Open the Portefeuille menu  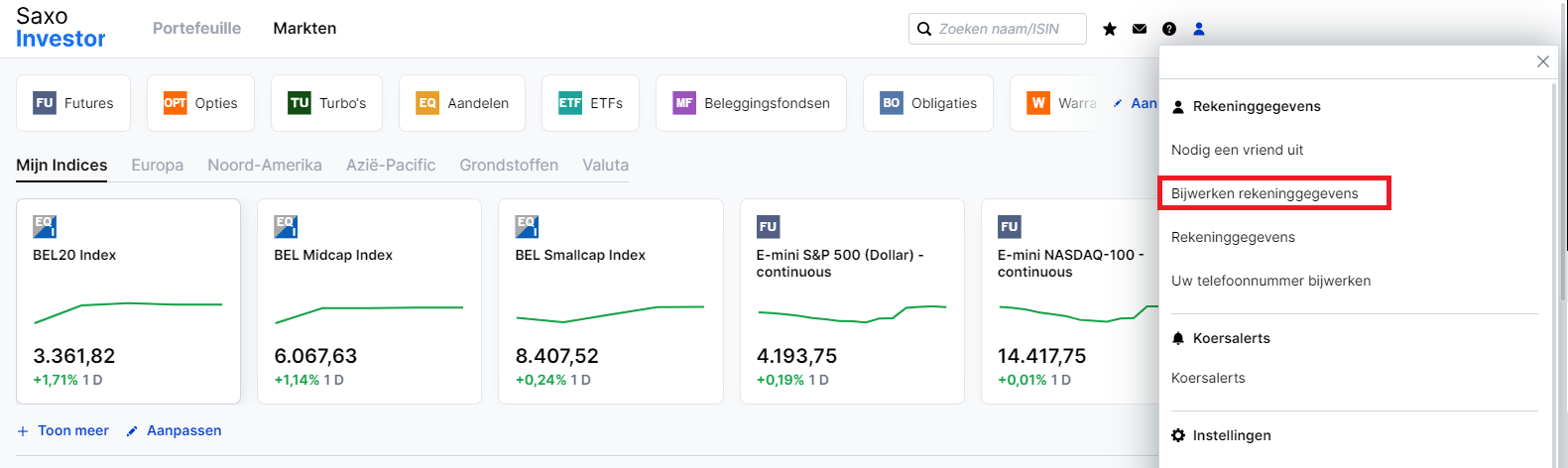point(196,29)
